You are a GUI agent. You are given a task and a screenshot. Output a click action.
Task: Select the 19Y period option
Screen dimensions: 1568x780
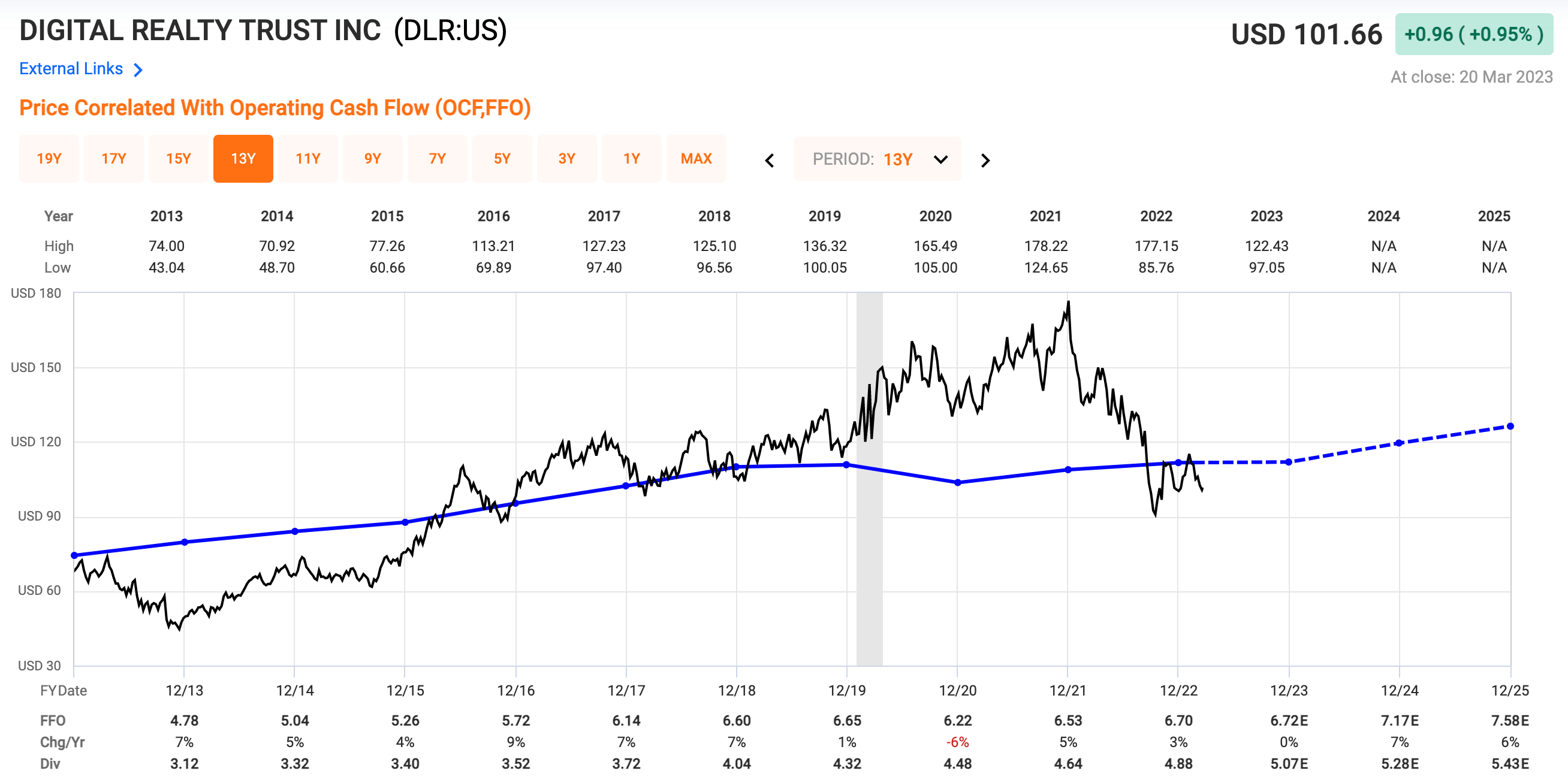point(49,158)
